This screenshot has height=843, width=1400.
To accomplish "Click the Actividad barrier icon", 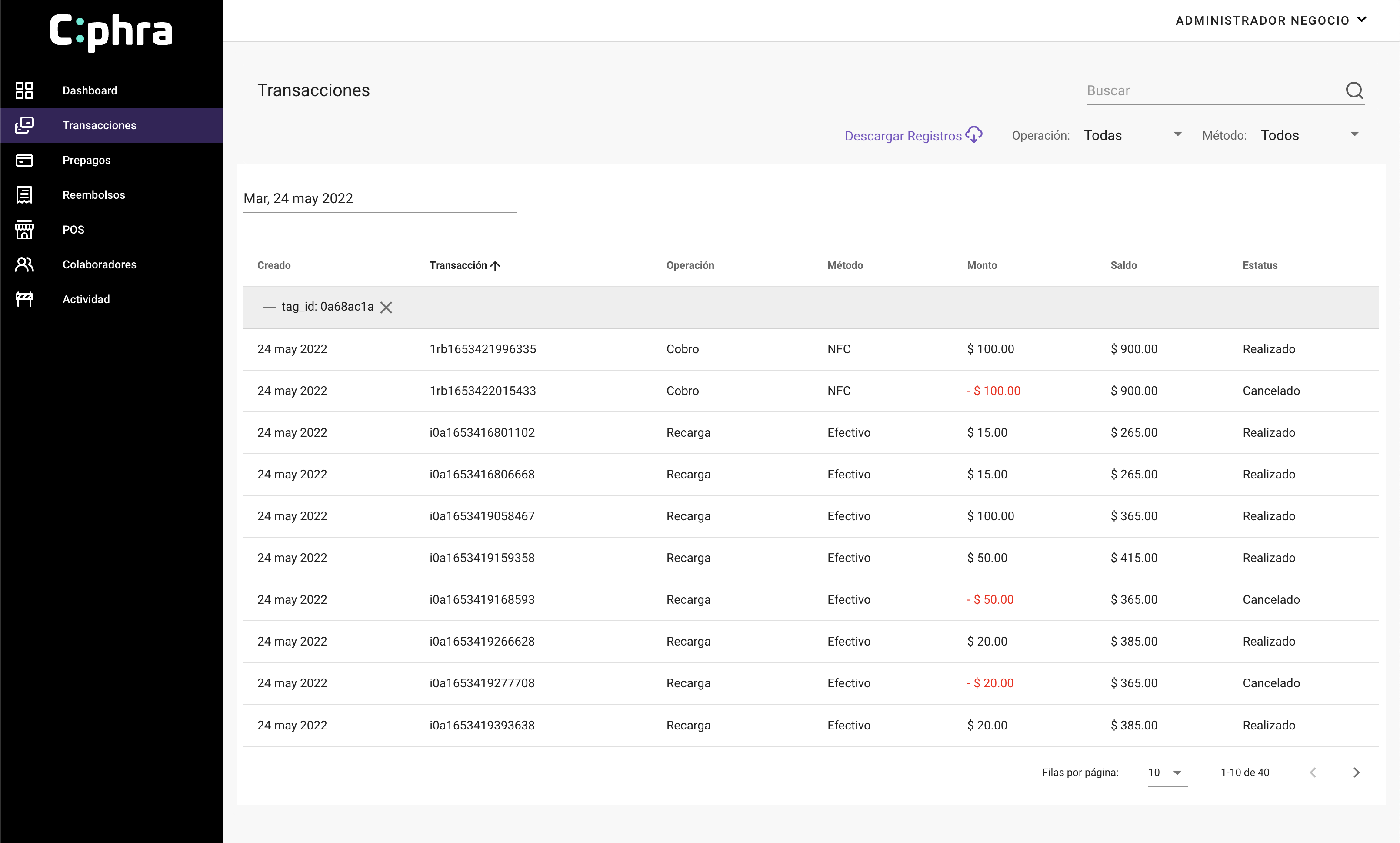I will pos(24,299).
